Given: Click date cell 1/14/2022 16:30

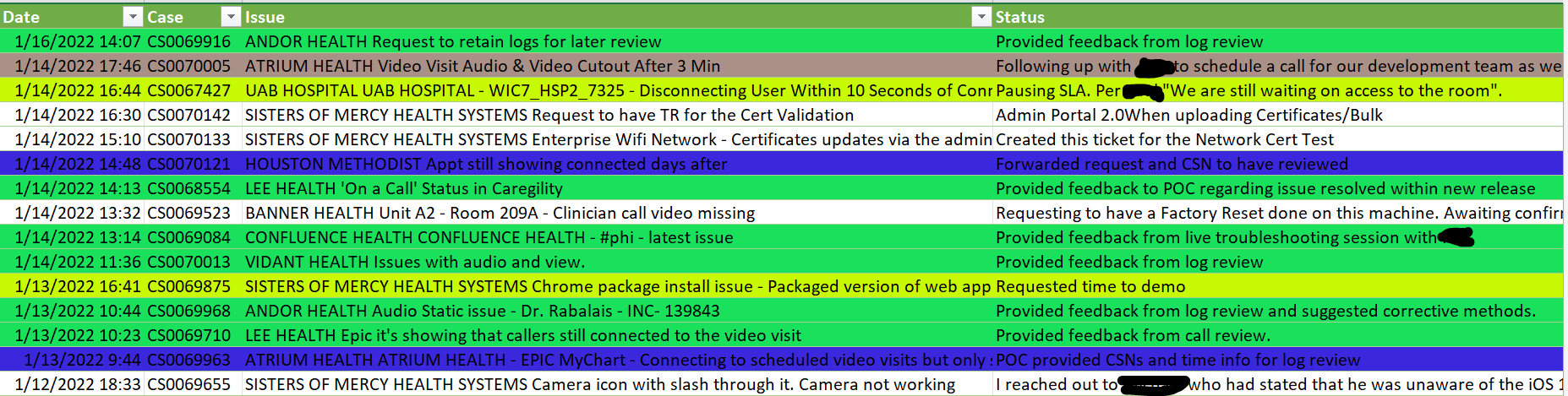Looking at the screenshot, I should 72,115.
